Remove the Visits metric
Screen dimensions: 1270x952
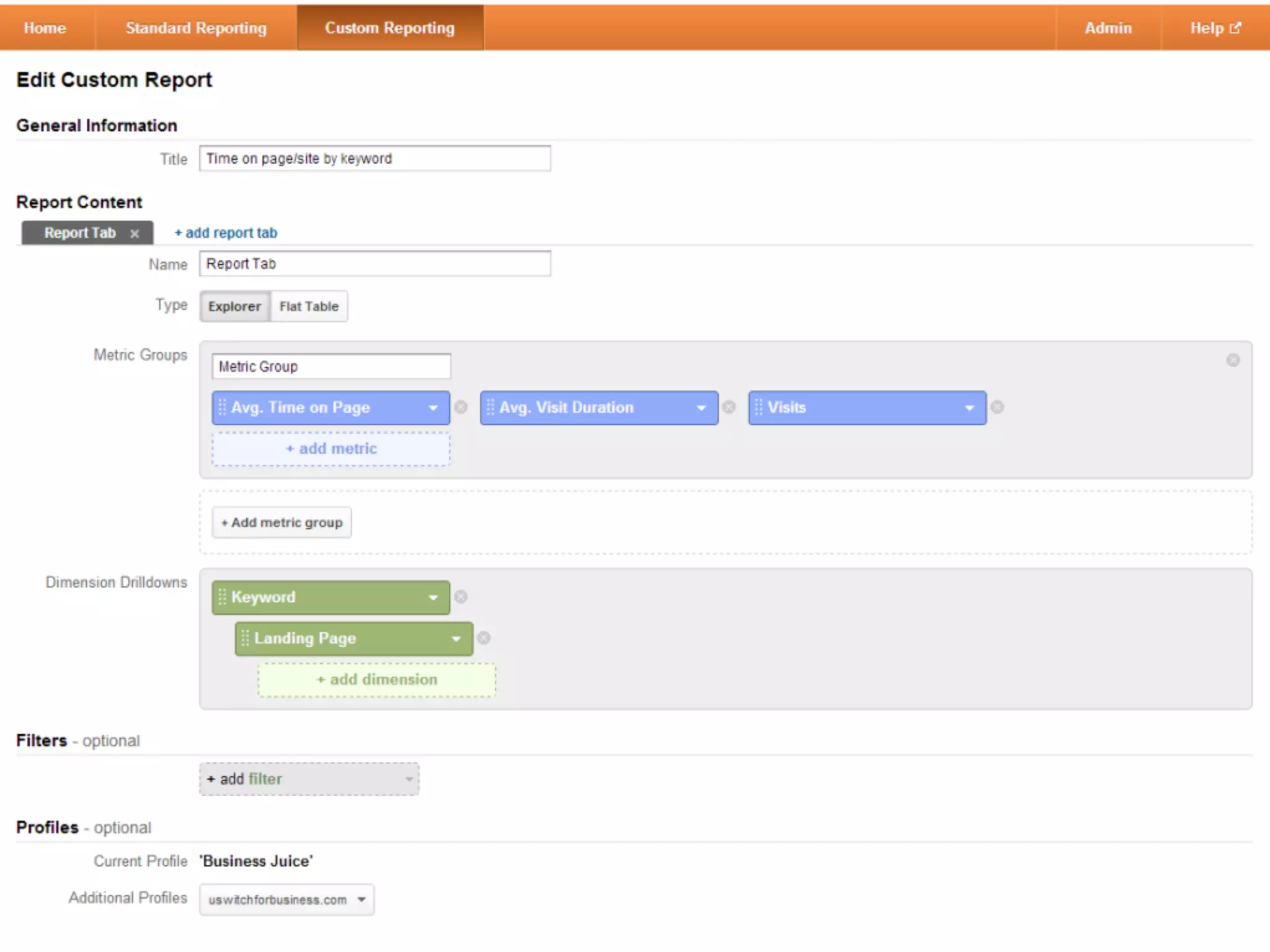(x=997, y=407)
